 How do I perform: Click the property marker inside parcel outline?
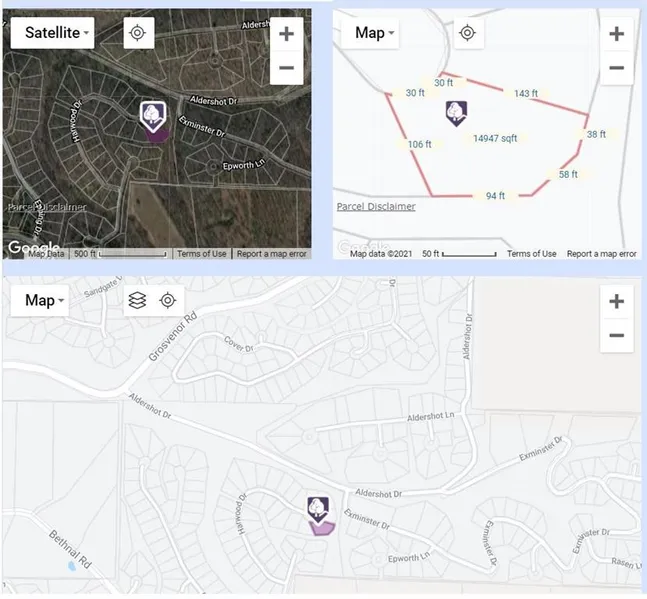tap(457, 112)
